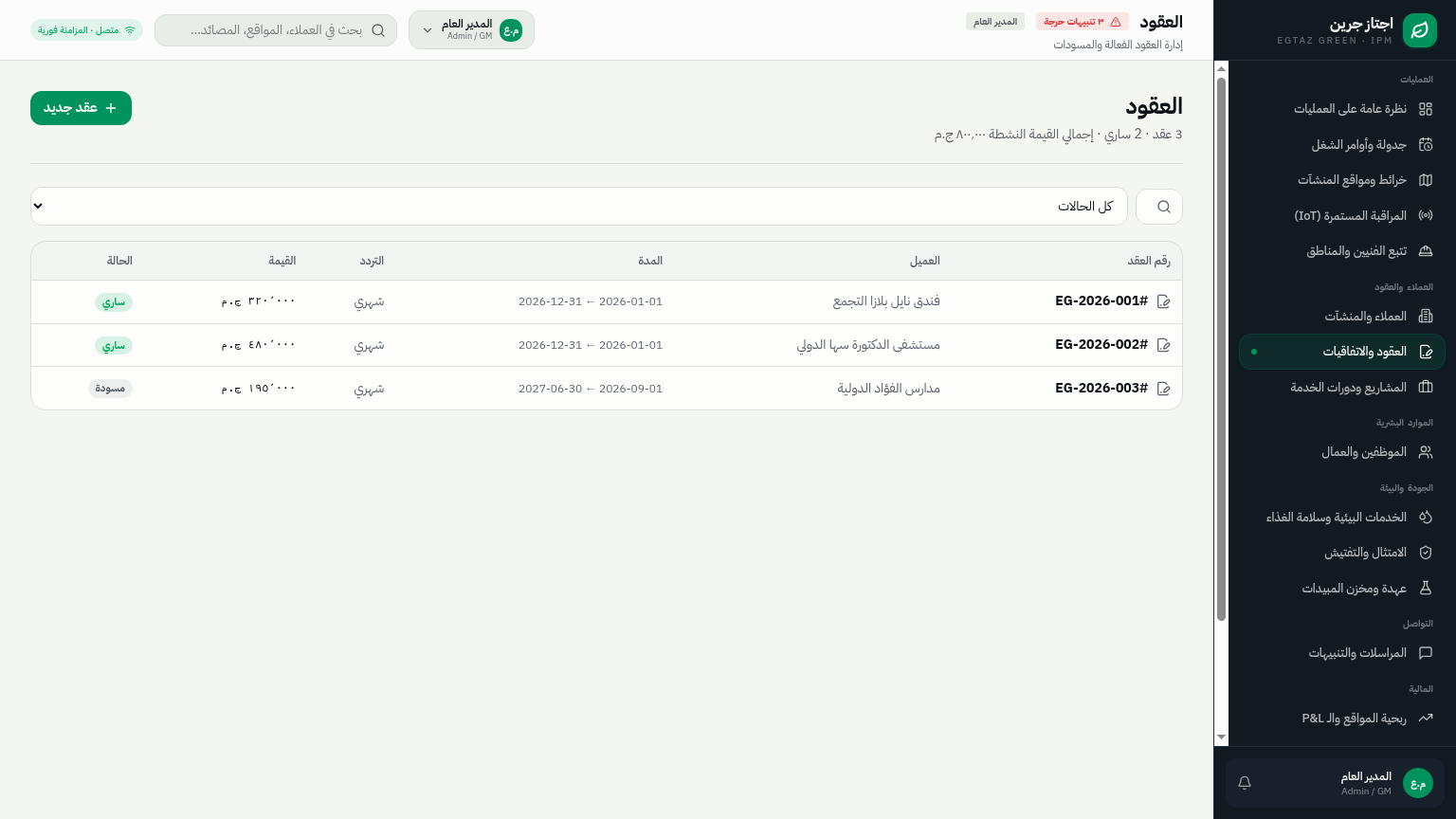The height and width of the screenshot is (819, 1456).
Task: Click the القيمة column header
Action: coord(282,261)
